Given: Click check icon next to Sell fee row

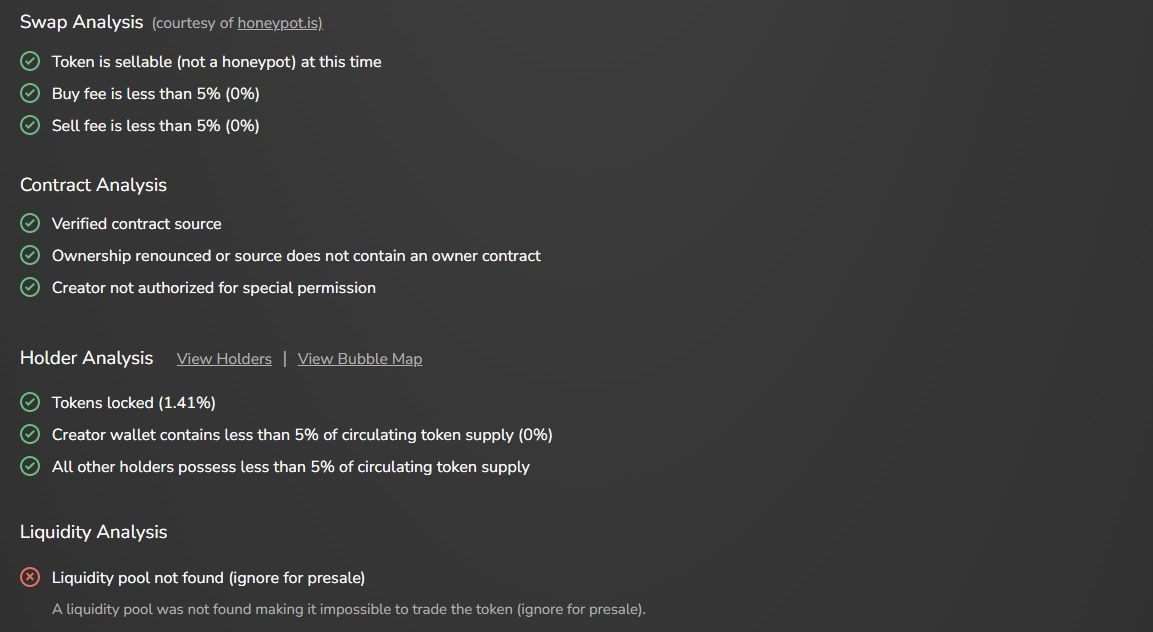Looking at the screenshot, I should tap(30, 126).
